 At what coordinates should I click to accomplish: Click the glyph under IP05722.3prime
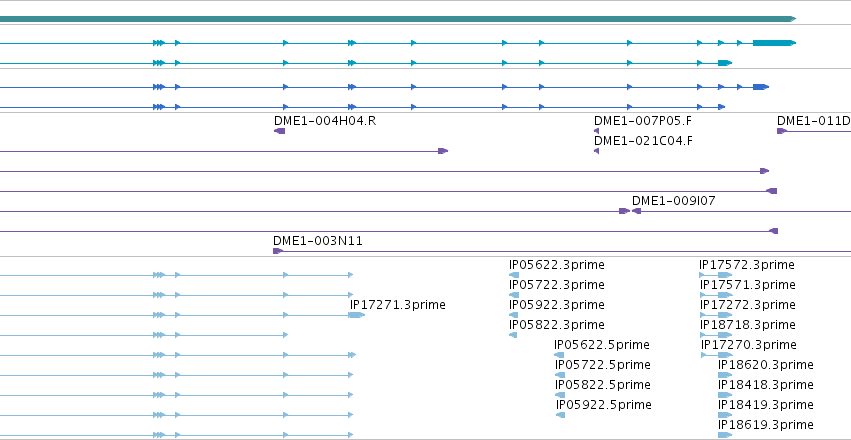[513, 295]
